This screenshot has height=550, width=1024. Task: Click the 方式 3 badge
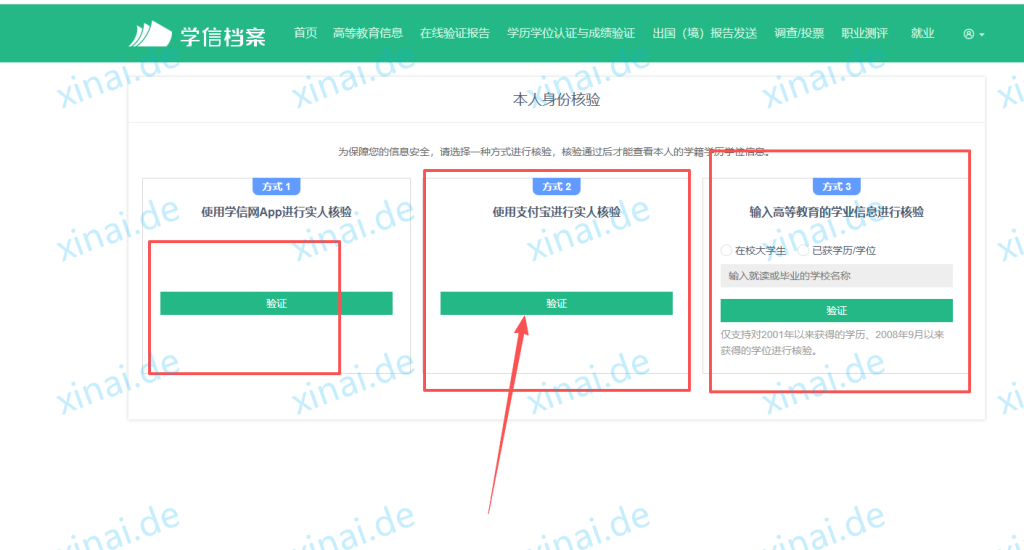836,187
